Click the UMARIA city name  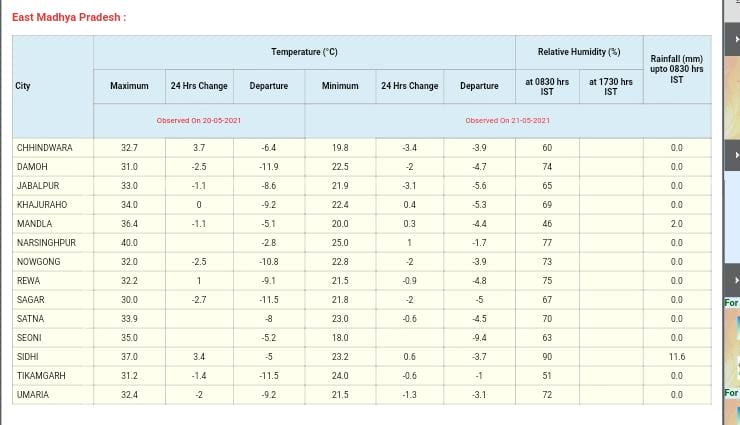point(33,395)
